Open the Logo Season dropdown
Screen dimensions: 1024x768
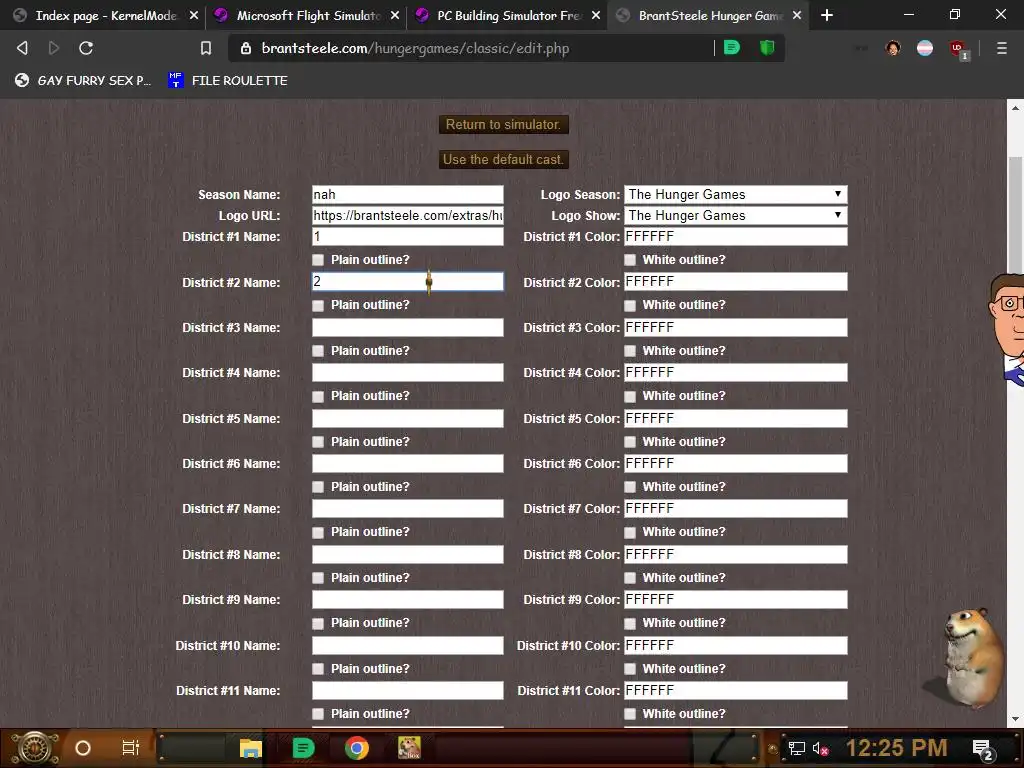coord(736,194)
